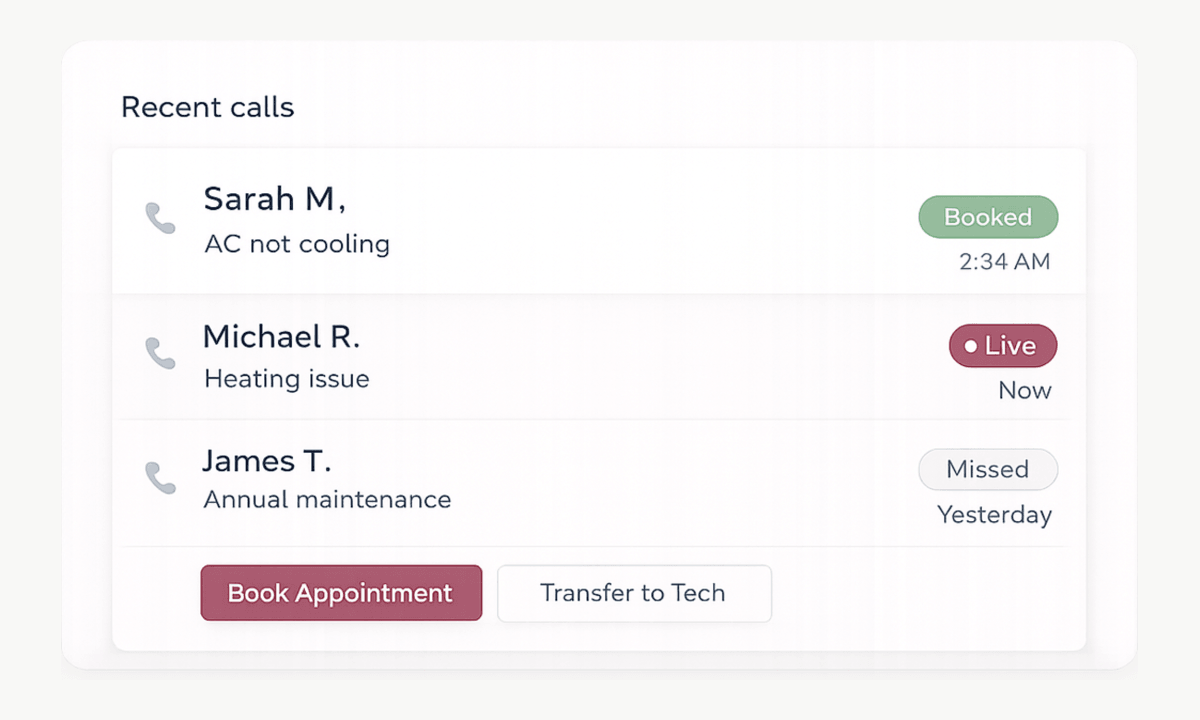Click the phone icon next to Michael R.
The image size is (1200, 720).
pyautogui.click(x=160, y=352)
